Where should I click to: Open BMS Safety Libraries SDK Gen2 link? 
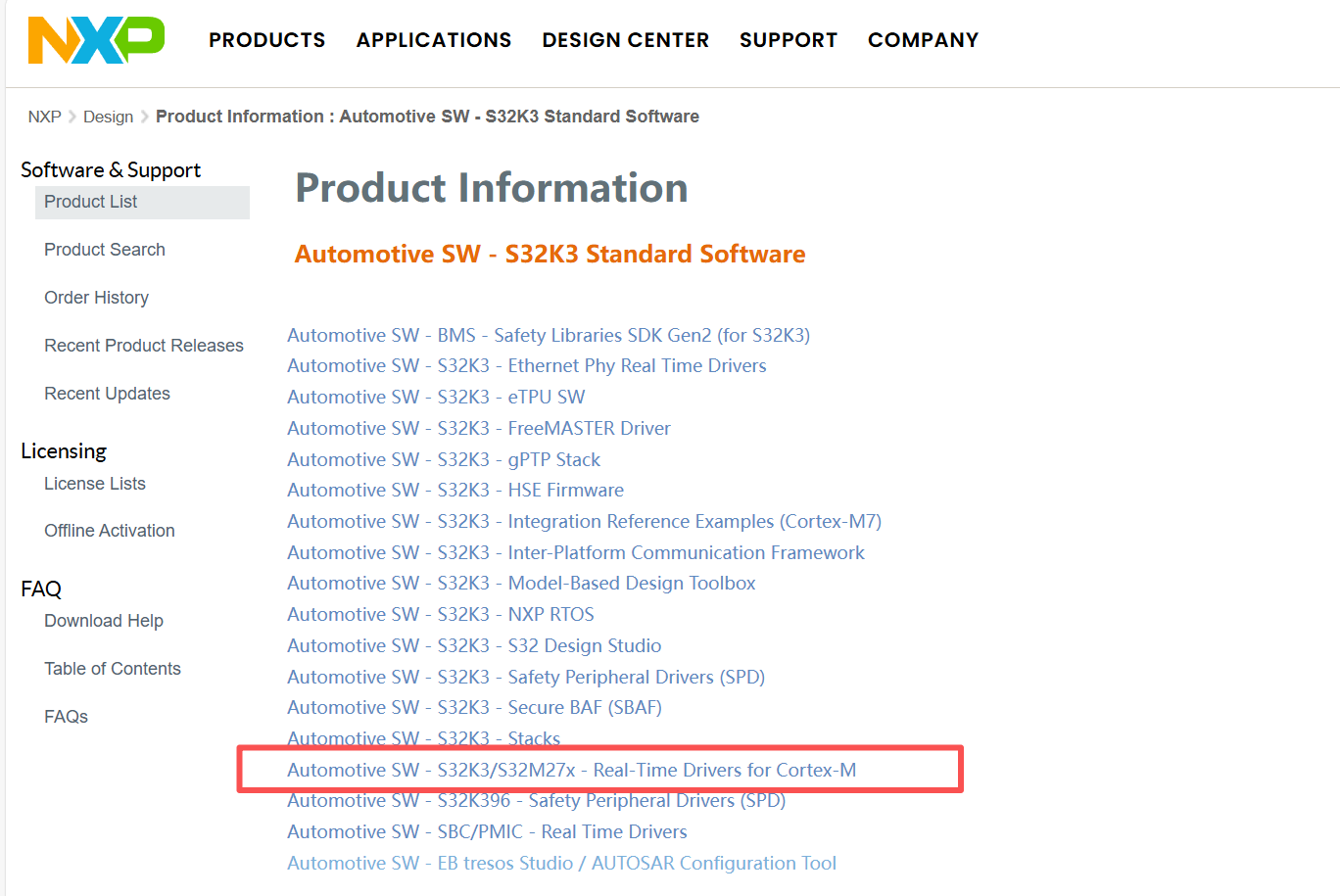tap(549, 335)
